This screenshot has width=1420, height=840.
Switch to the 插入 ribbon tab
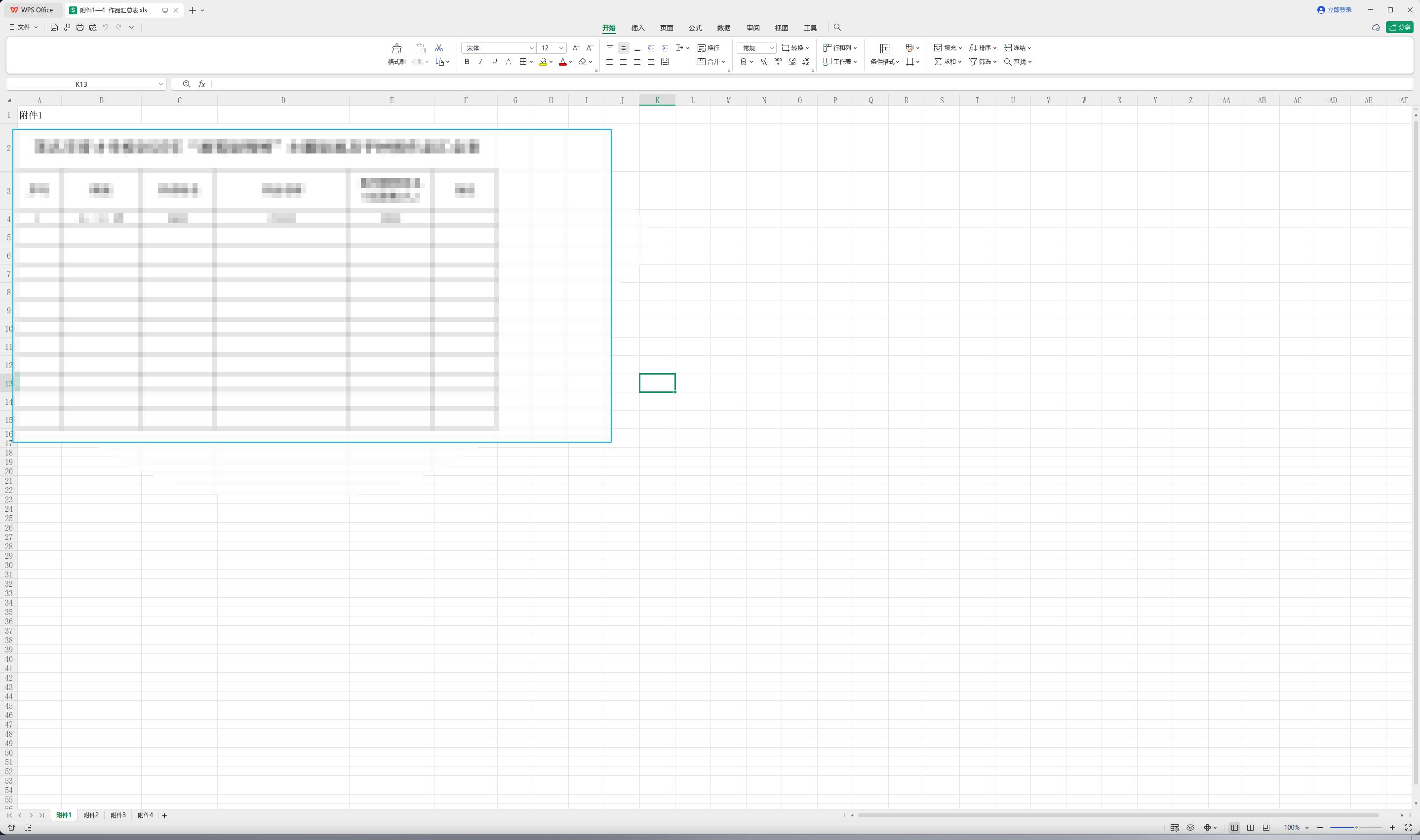coord(637,28)
